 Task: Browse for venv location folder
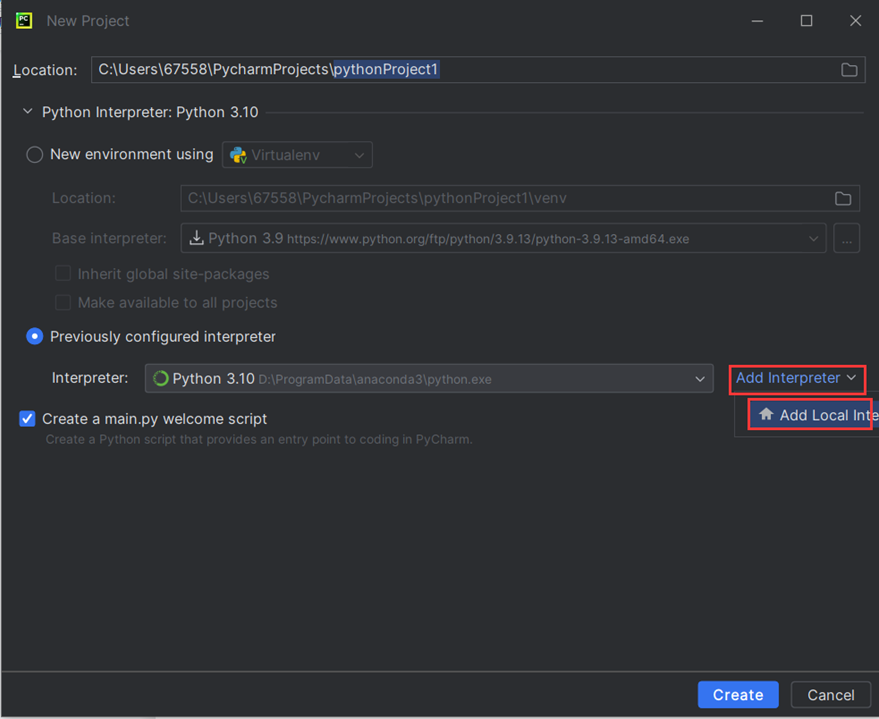tap(843, 198)
